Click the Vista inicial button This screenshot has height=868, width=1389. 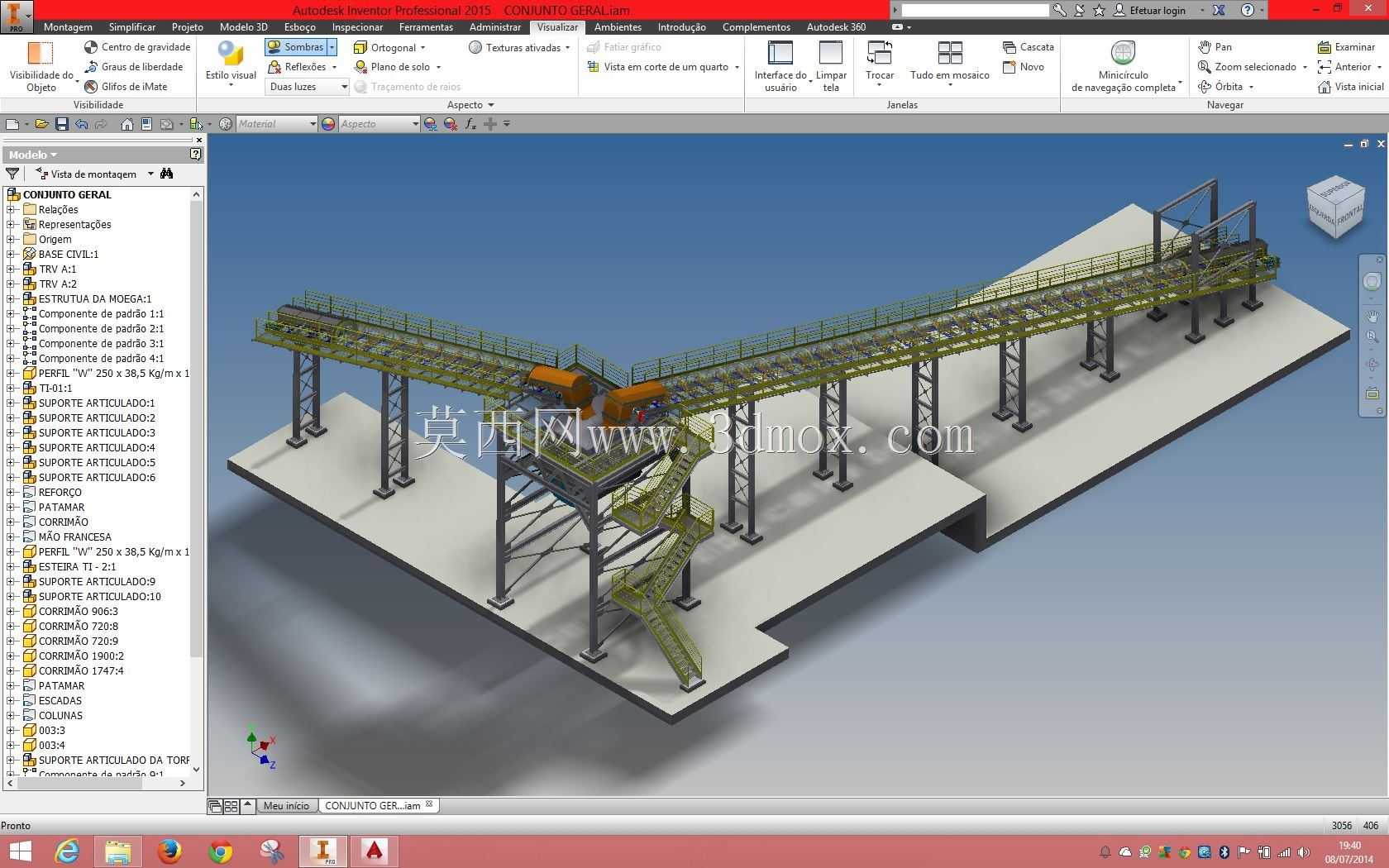1350,87
